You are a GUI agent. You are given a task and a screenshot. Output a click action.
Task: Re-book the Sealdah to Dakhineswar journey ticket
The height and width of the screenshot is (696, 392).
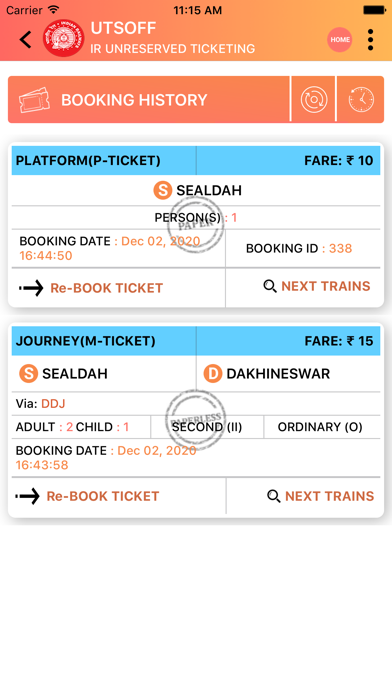[87, 496]
